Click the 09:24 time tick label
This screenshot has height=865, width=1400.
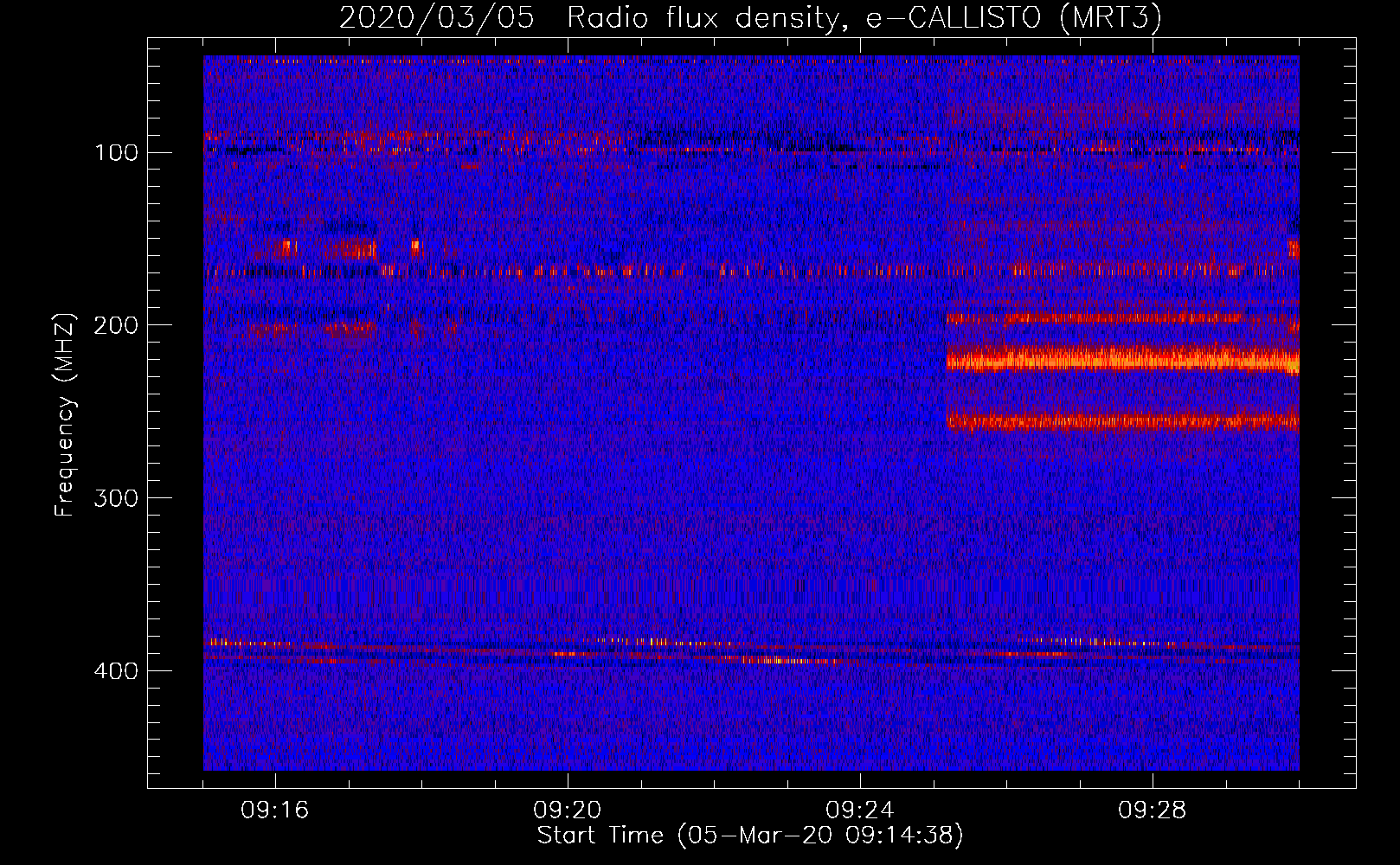pos(860,811)
